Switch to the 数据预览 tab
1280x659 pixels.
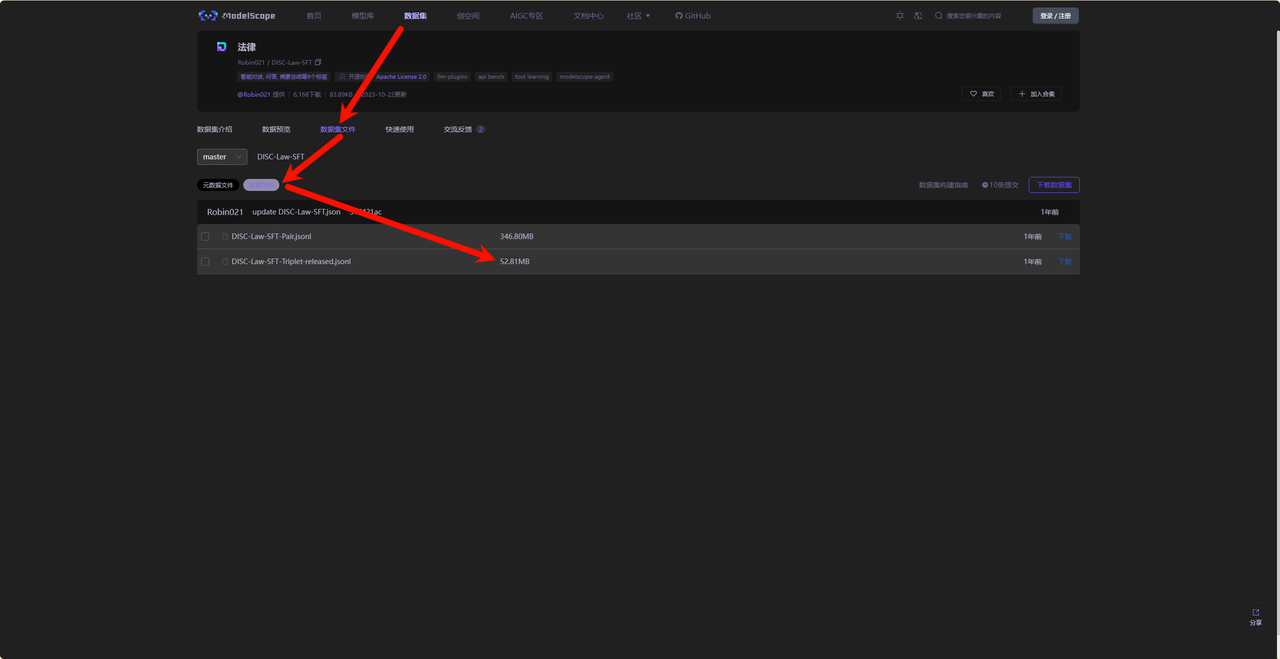pos(276,129)
